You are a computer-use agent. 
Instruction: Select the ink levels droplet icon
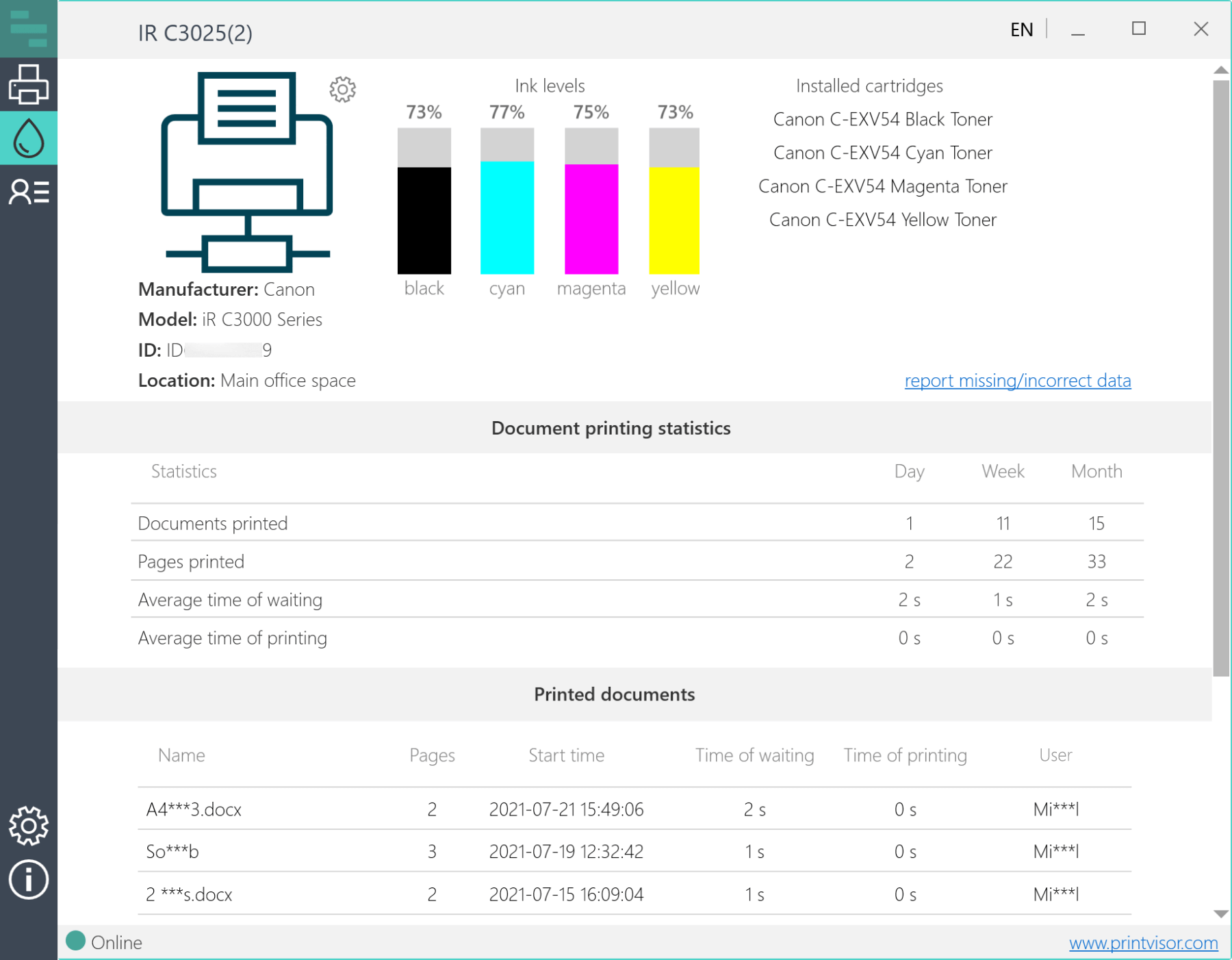29,138
